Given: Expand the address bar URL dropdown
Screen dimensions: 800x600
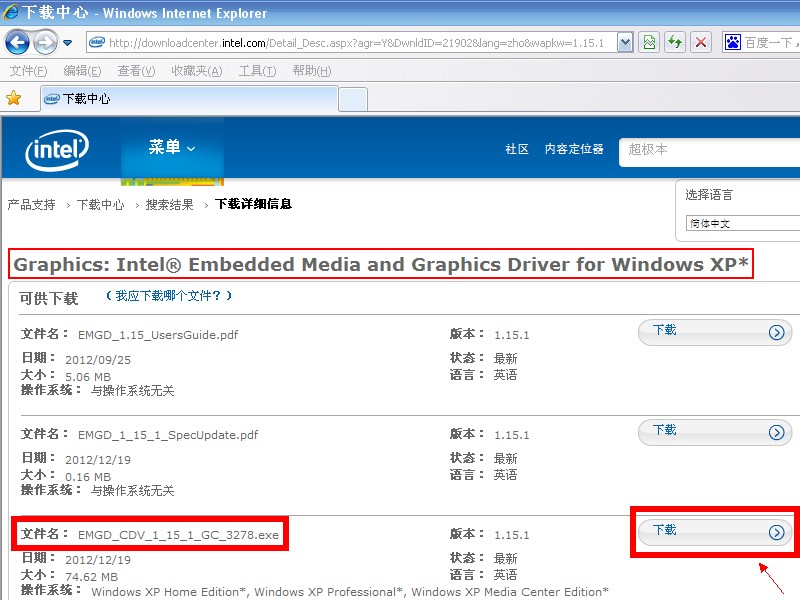Looking at the screenshot, I should (x=625, y=42).
